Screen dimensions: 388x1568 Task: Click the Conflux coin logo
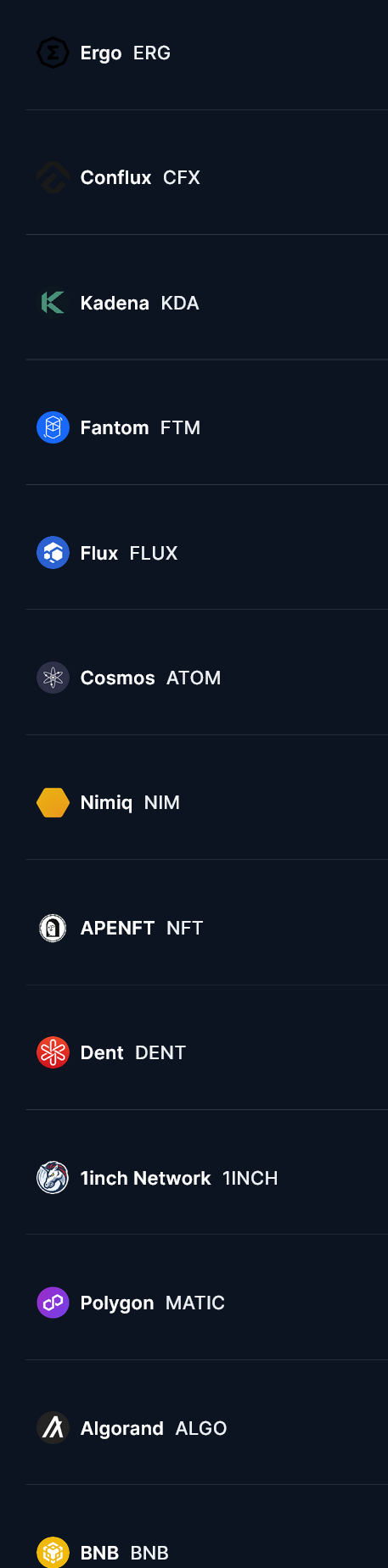(53, 177)
